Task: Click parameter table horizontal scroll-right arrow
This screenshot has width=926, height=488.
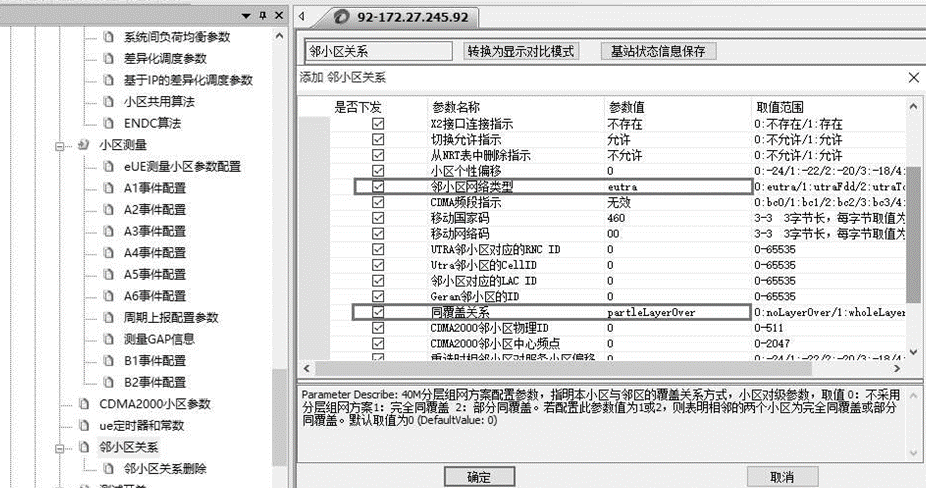Action: tap(897, 368)
